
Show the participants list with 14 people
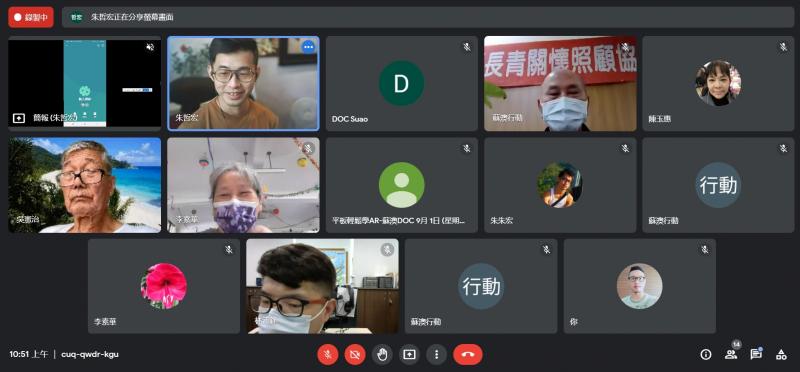pos(731,353)
